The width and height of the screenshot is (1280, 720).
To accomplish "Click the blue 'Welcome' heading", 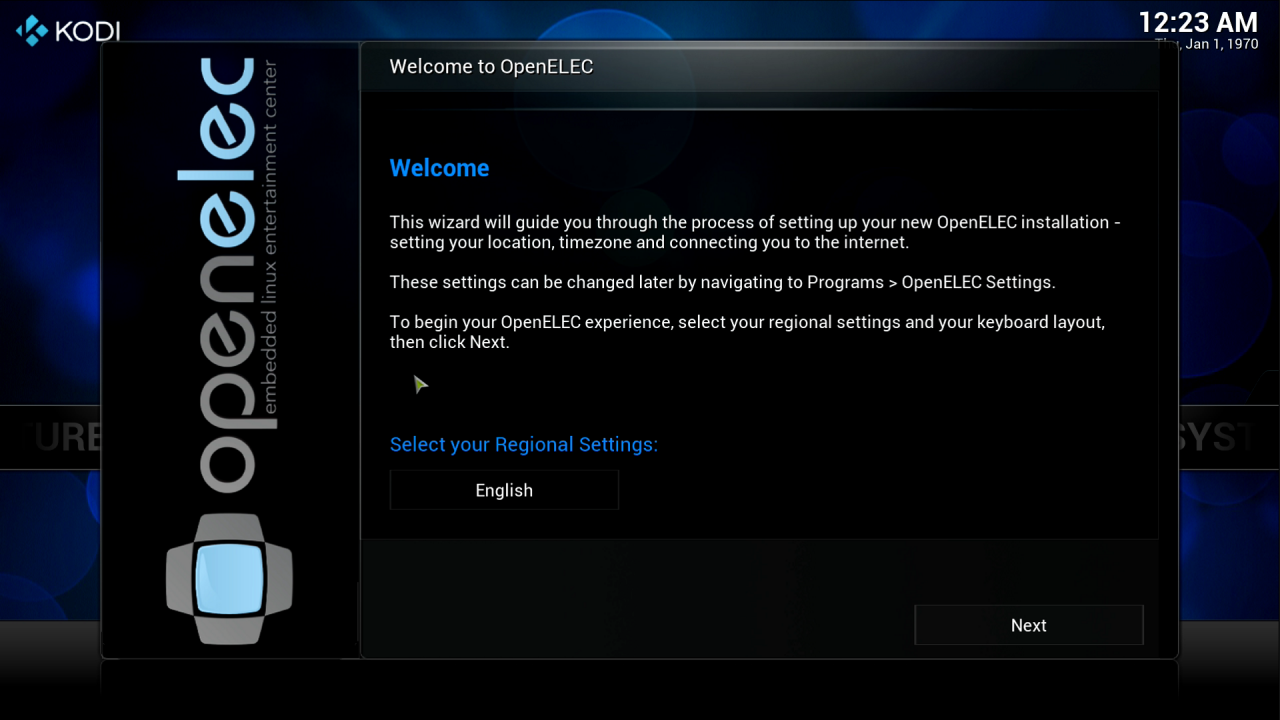I will [x=439, y=168].
